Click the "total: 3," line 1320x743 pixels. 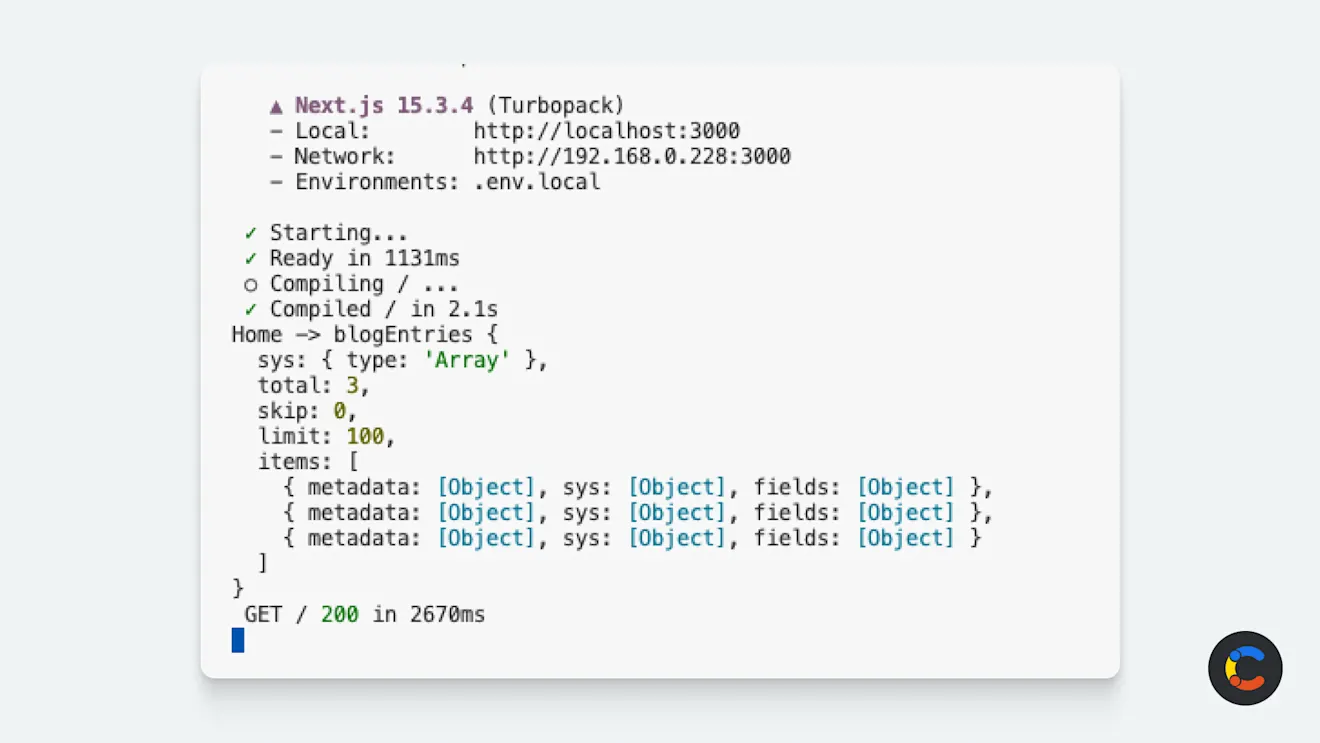pos(314,386)
